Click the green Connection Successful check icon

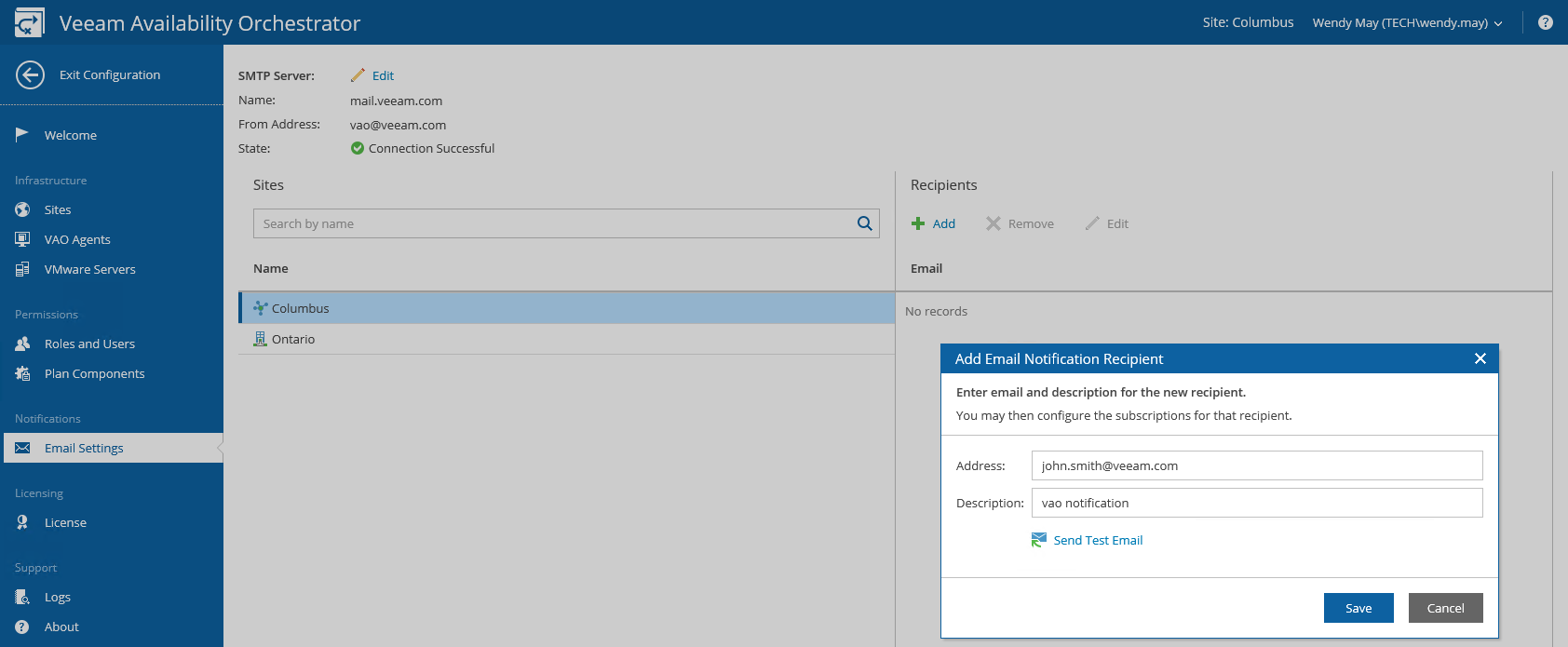(x=358, y=148)
